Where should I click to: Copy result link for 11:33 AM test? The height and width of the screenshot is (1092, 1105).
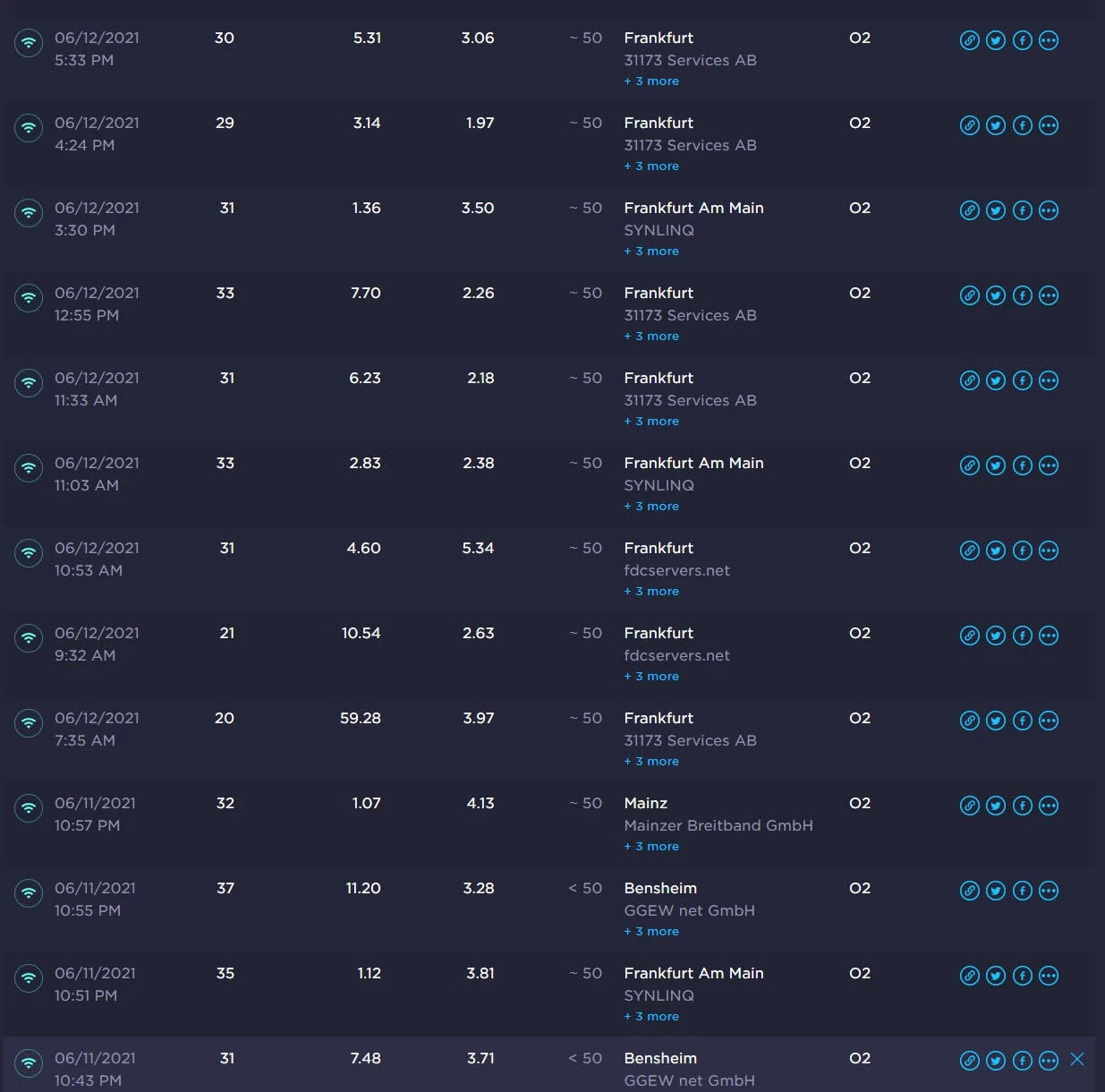tap(969, 380)
